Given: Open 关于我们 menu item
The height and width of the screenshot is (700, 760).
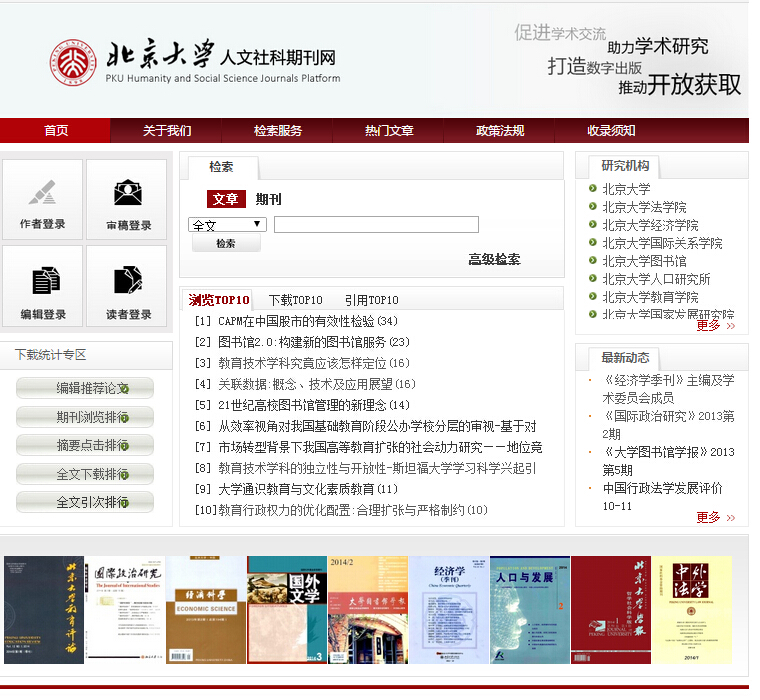Looking at the screenshot, I should coord(167,130).
